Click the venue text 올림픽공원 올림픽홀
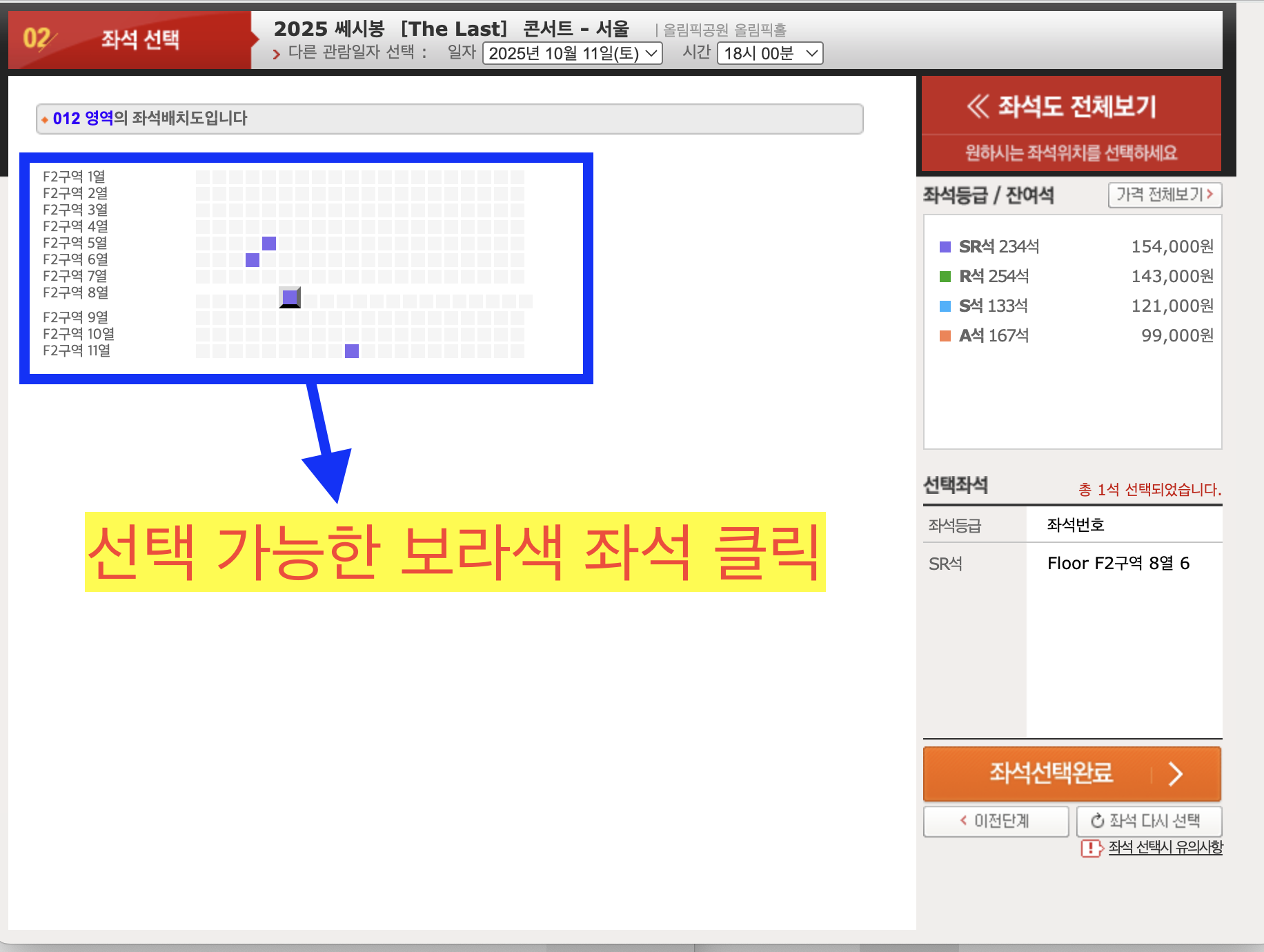Viewport: 1264px width, 952px height. pos(725,30)
